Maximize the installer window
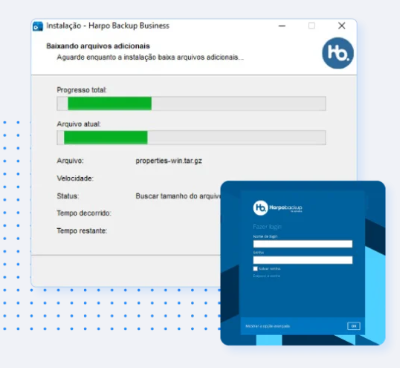 click(311, 26)
